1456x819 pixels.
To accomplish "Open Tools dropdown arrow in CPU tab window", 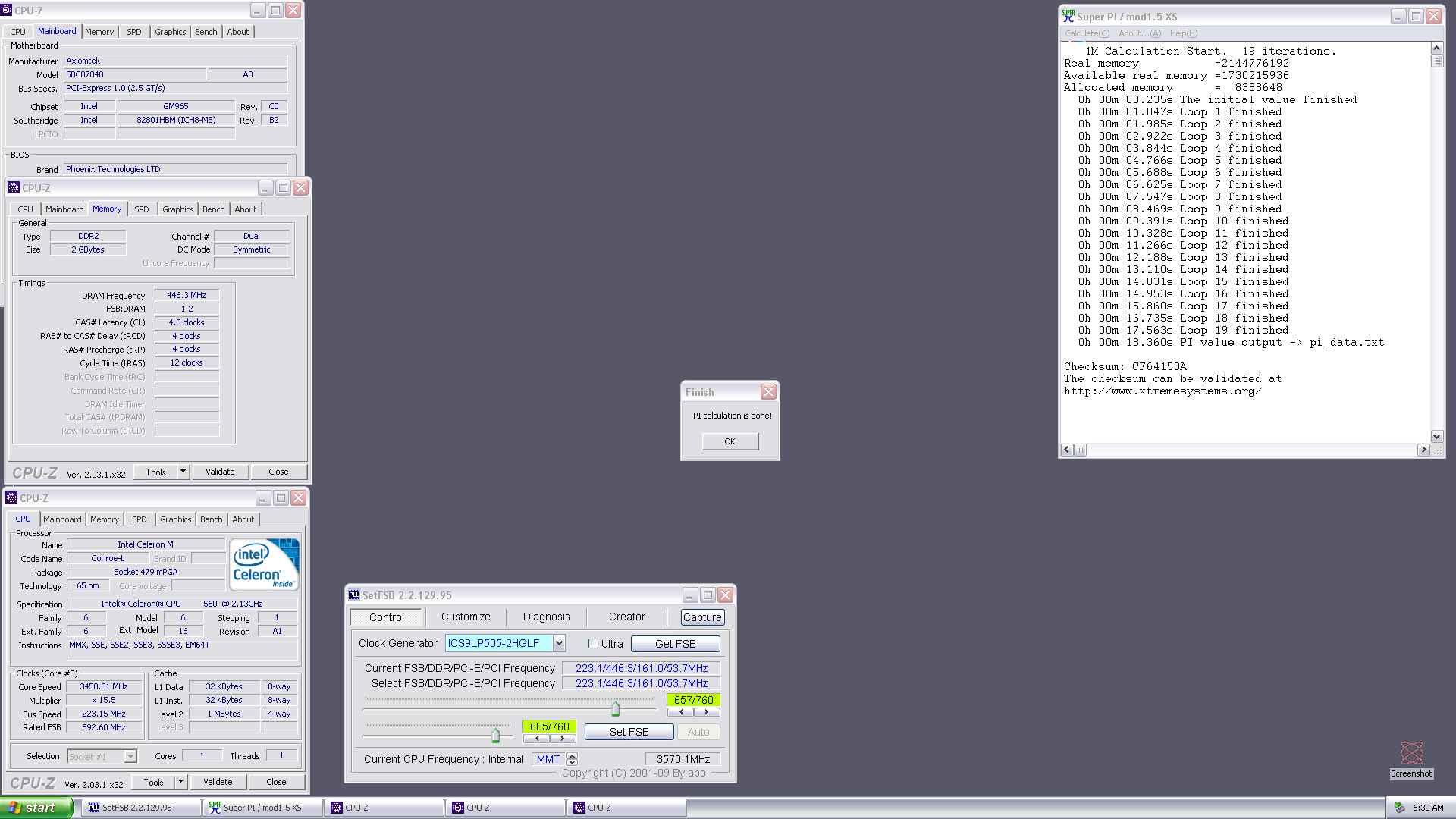I will pos(180,782).
